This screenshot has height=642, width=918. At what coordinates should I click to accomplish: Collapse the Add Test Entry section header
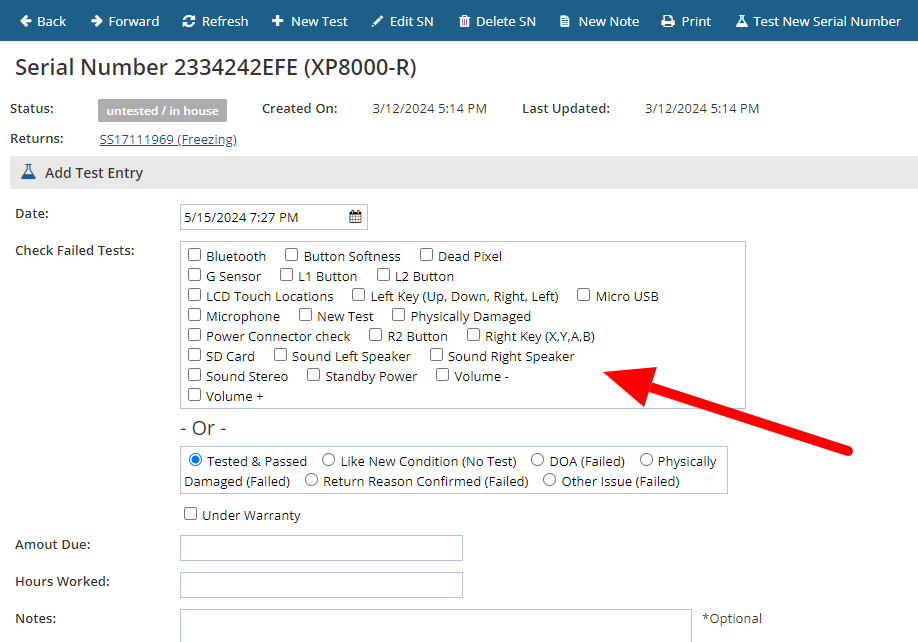pyautogui.click(x=94, y=173)
